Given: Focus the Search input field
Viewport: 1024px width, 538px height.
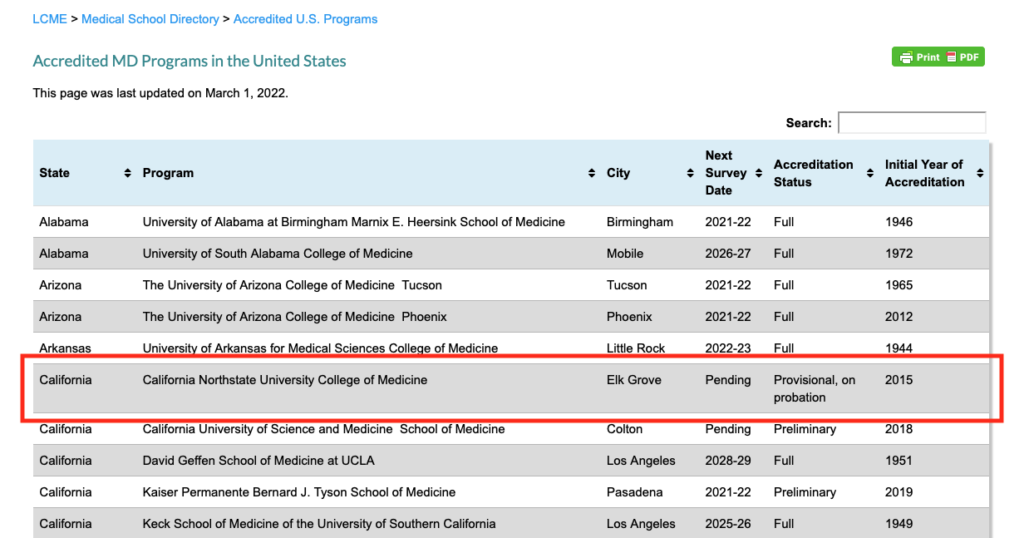Looking at the screenshot, I should pos(912,123).
